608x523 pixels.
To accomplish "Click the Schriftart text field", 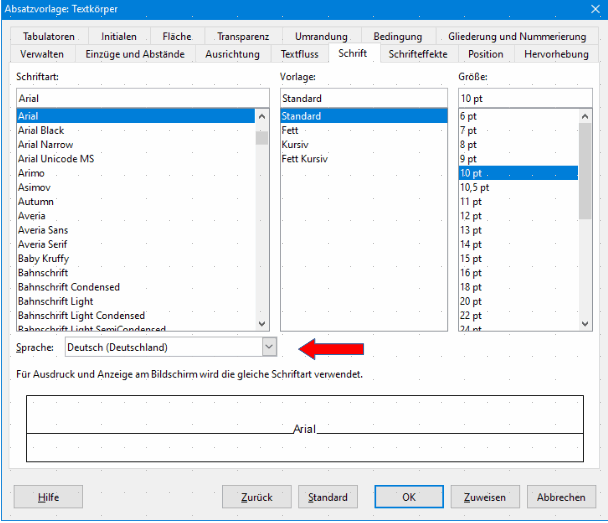I will pyautogui.click(x=143, y=98).
